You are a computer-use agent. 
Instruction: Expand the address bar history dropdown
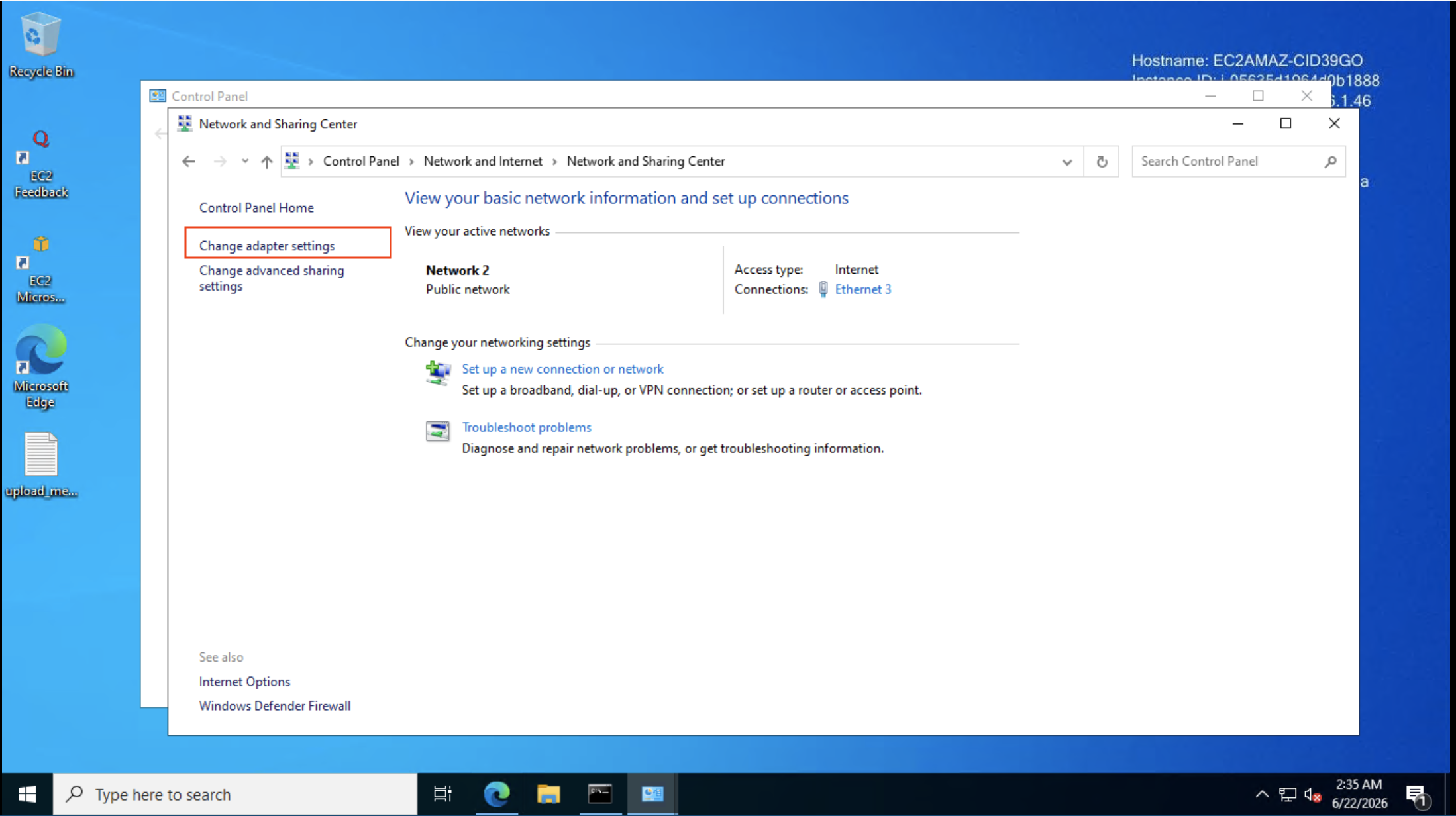point(1066,162)
